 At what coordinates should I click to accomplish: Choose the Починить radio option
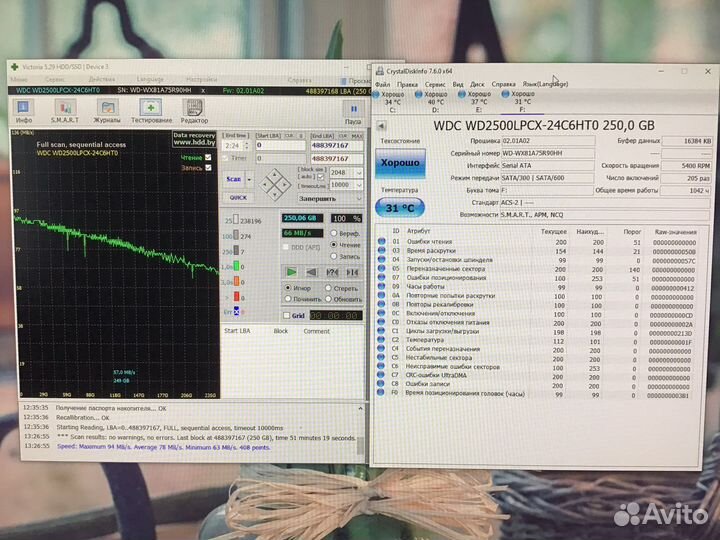(288, 299)
